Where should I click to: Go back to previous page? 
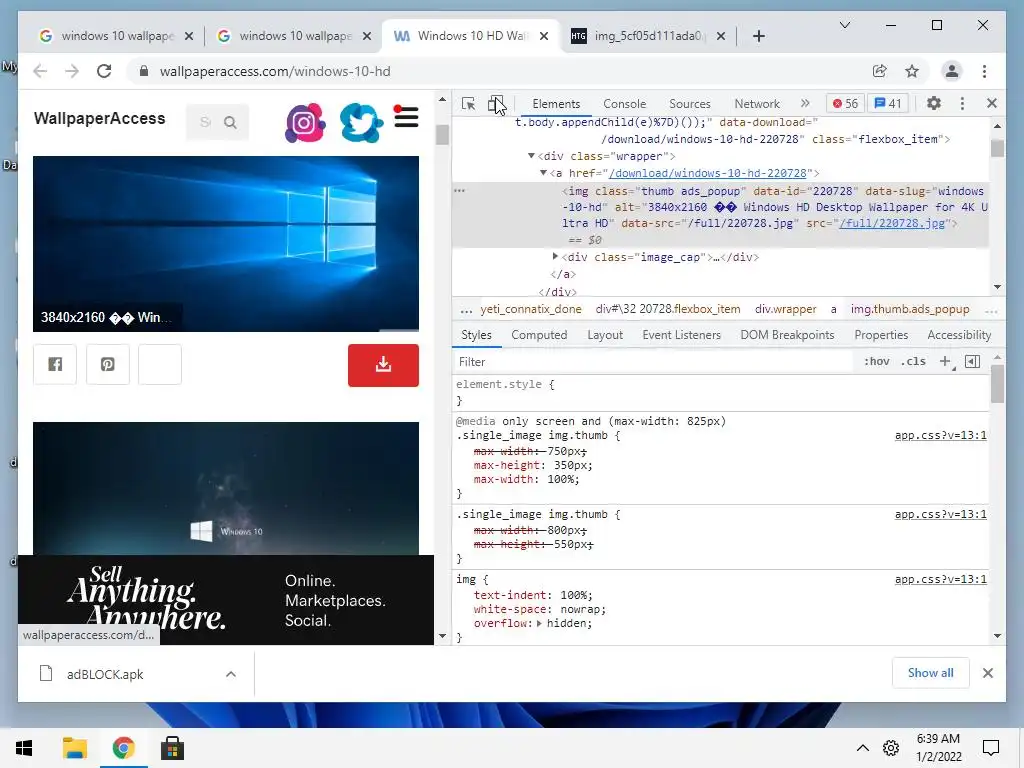(40, 71)
